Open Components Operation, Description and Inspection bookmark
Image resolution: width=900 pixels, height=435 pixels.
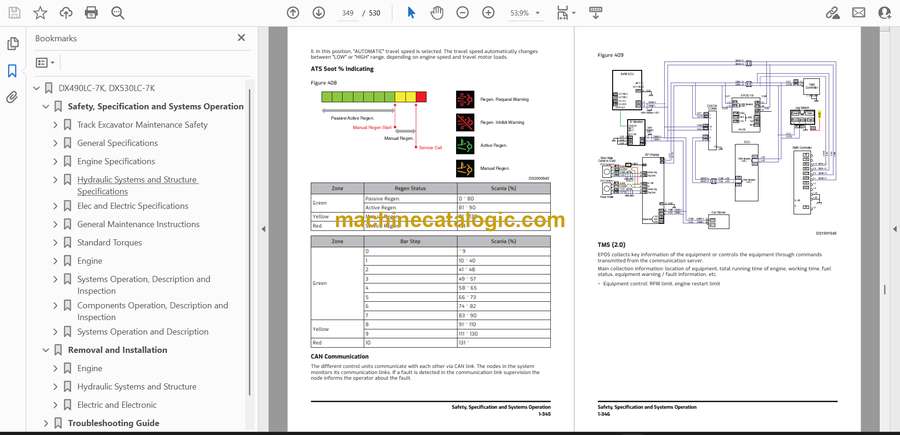click(x=153, y=311)
